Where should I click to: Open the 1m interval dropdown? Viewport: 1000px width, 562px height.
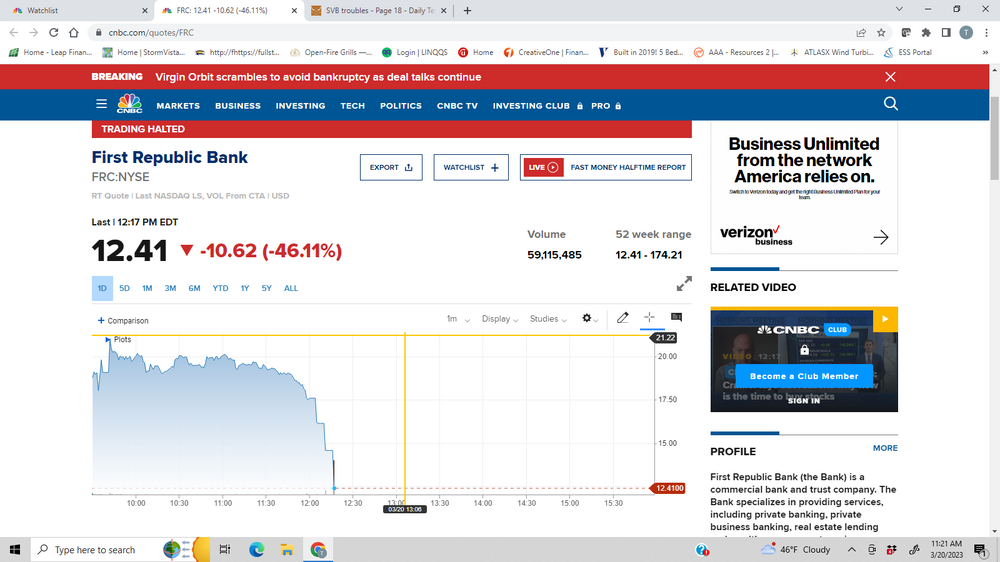[457, 319]
